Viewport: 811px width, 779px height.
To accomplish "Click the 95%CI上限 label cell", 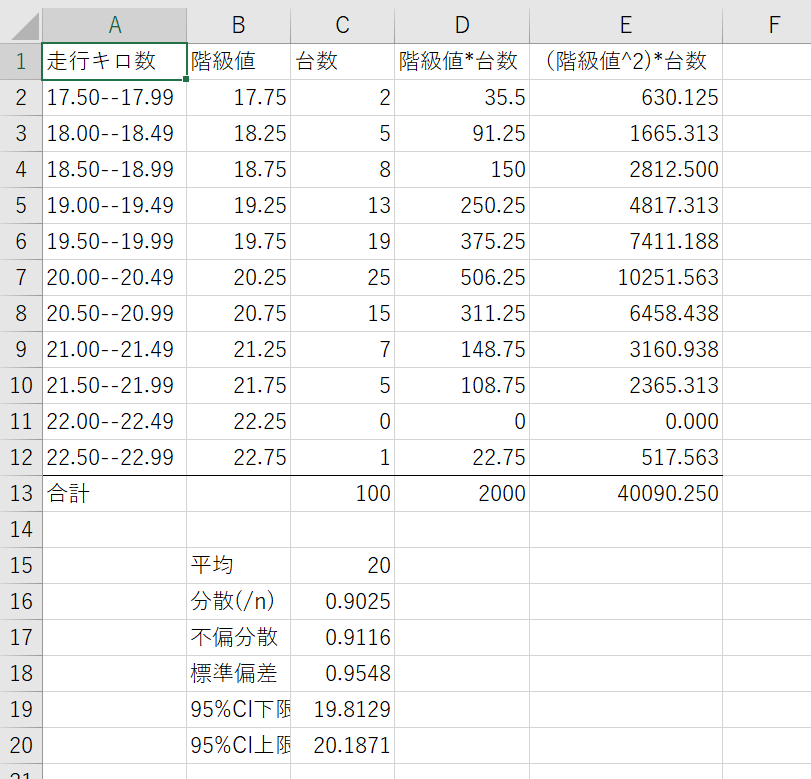I will pyautogui.click(x=238, y=745).
